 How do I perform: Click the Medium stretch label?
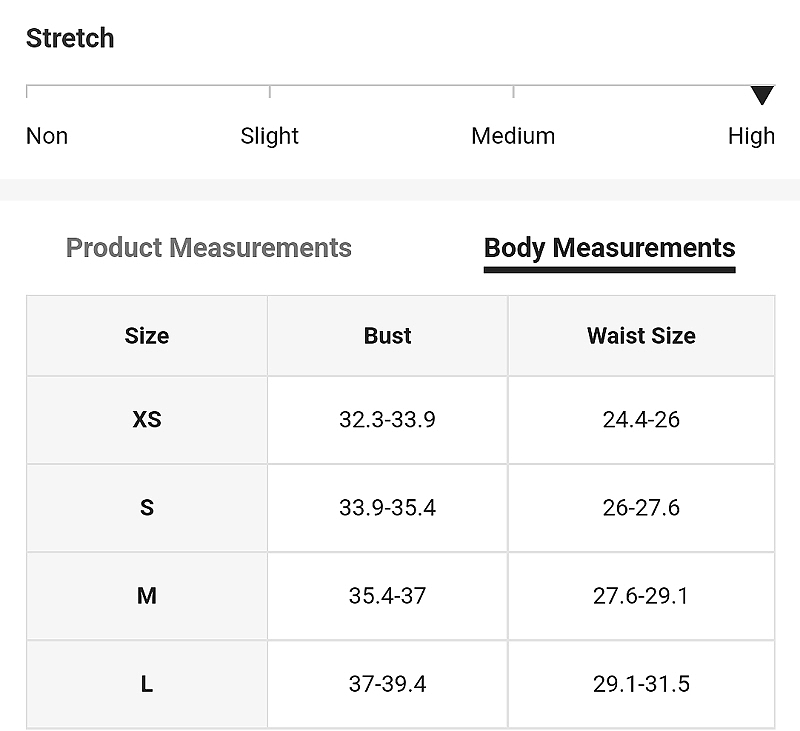[x=513, y=136]
